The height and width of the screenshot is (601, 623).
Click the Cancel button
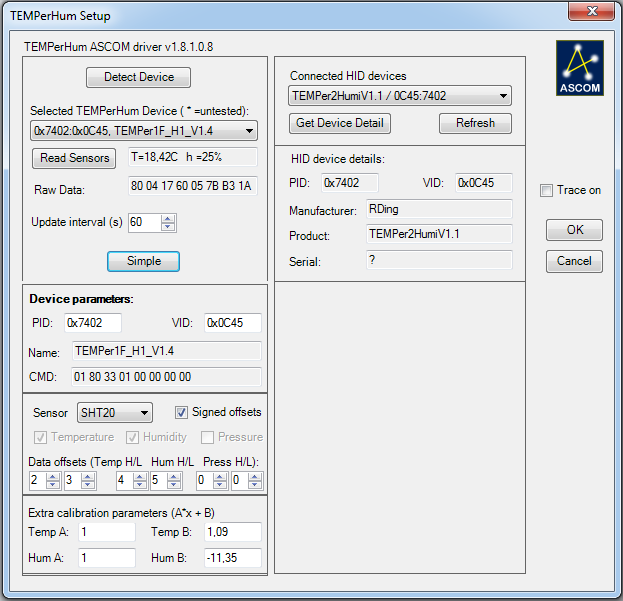(x=574, y=261)
